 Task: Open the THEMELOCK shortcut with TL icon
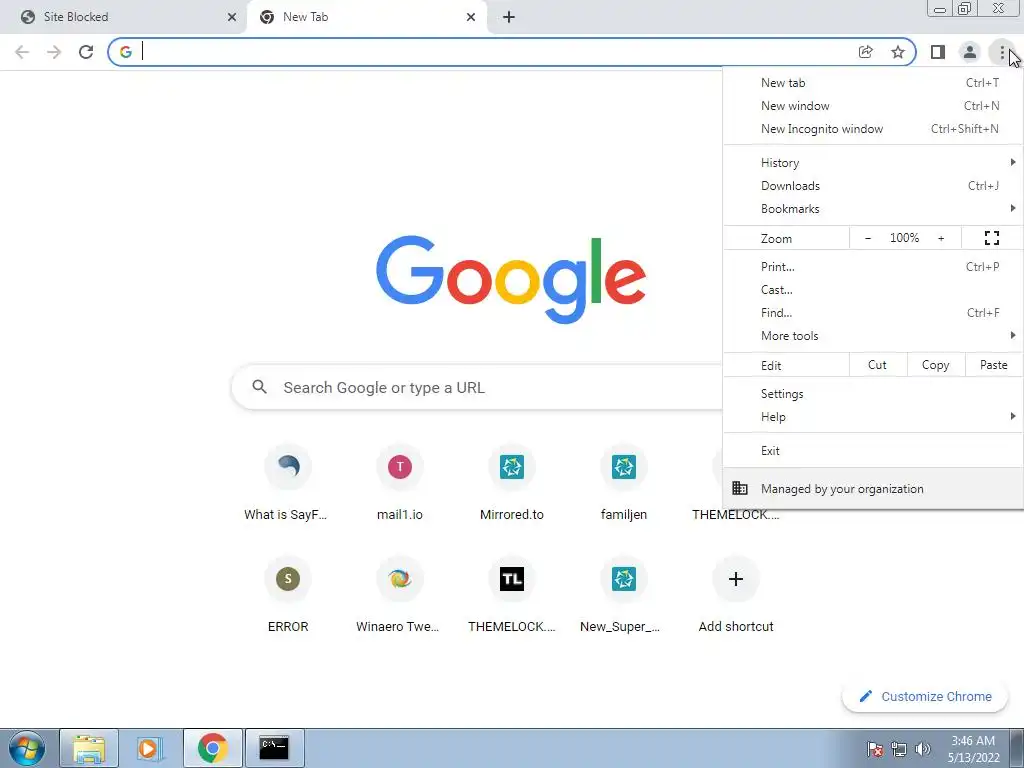coord(512,596)
